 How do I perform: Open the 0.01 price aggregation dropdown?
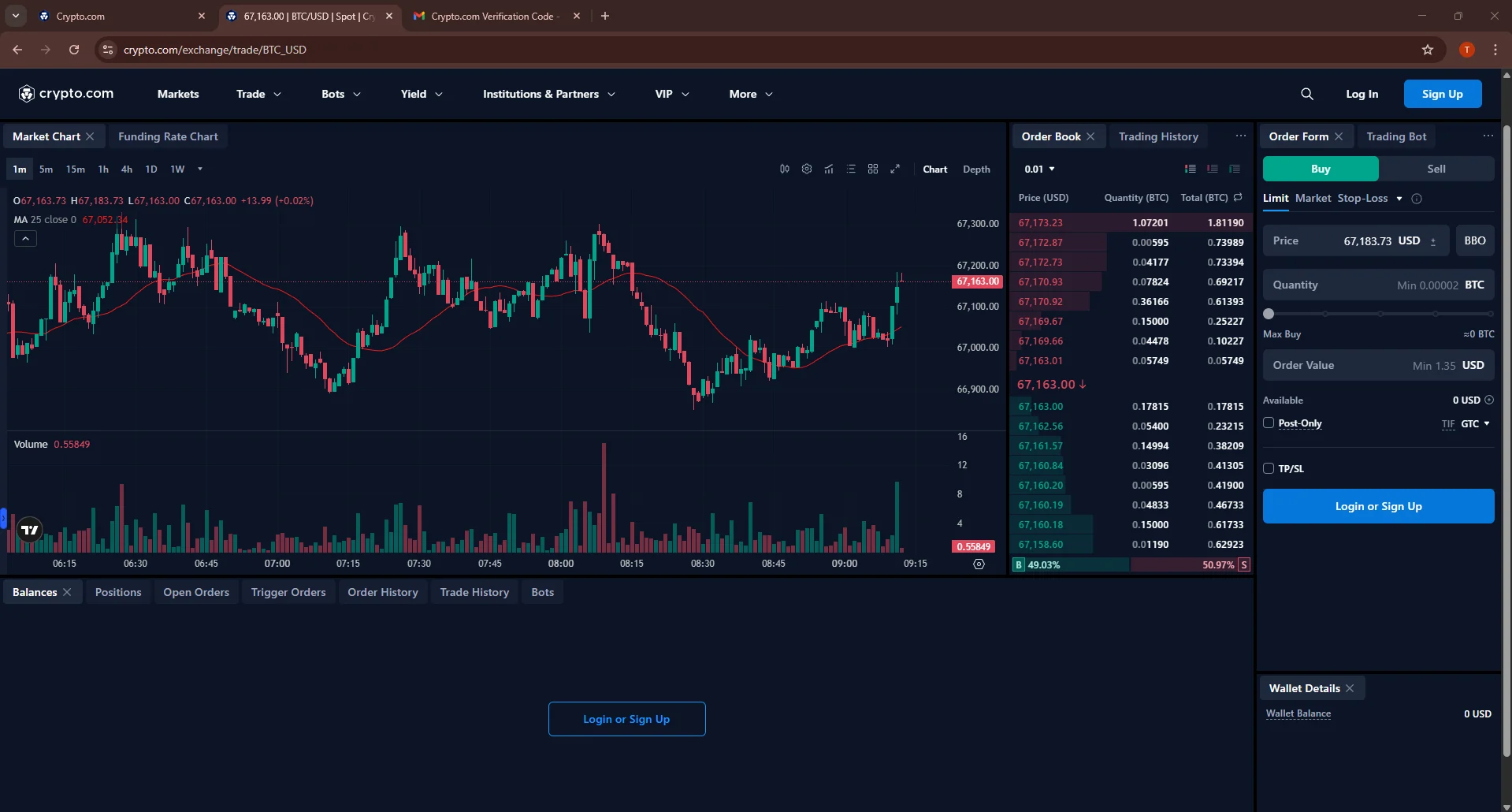coord(1038,169)
